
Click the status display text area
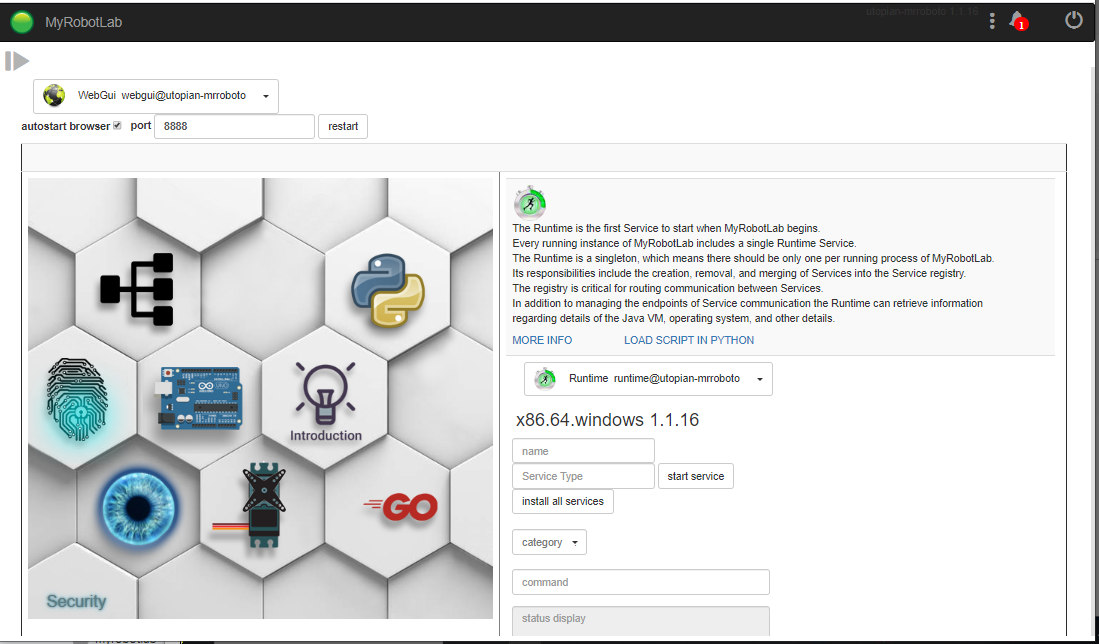coord(641,621)
